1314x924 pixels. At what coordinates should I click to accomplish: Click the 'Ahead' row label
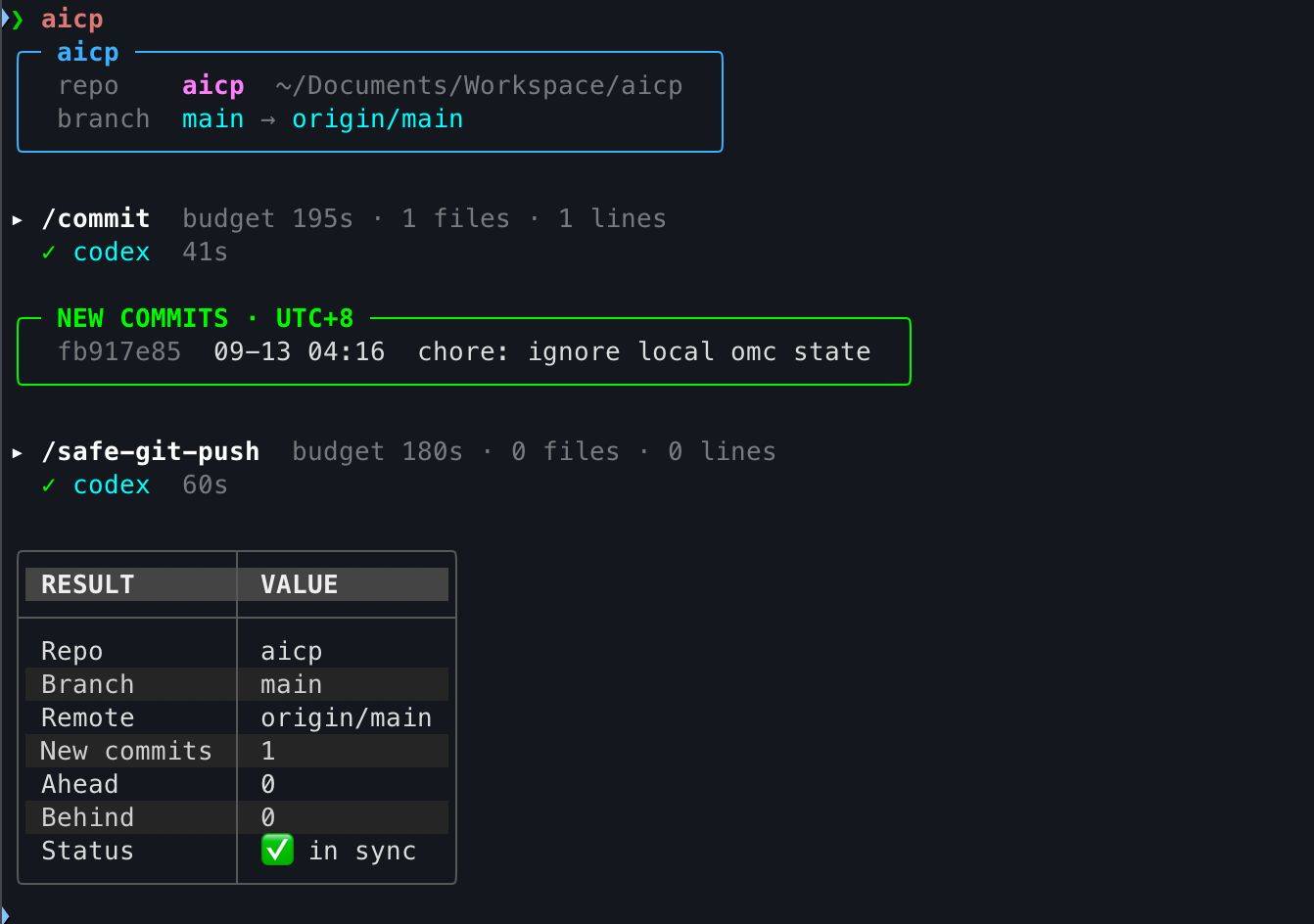(79, 784)
